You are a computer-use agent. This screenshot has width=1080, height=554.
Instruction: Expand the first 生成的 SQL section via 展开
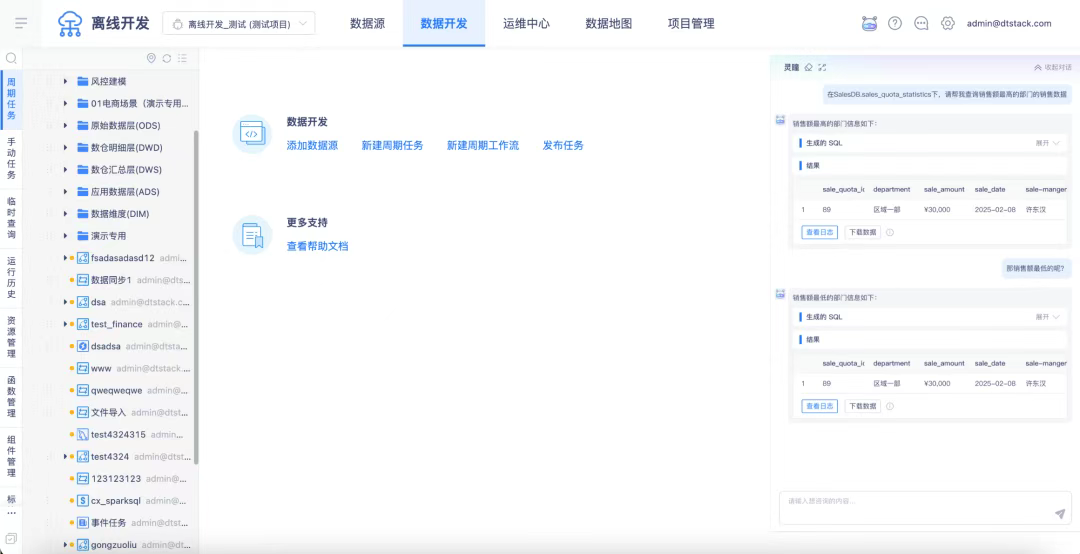pyautogui.click(x=1048, y=143)
